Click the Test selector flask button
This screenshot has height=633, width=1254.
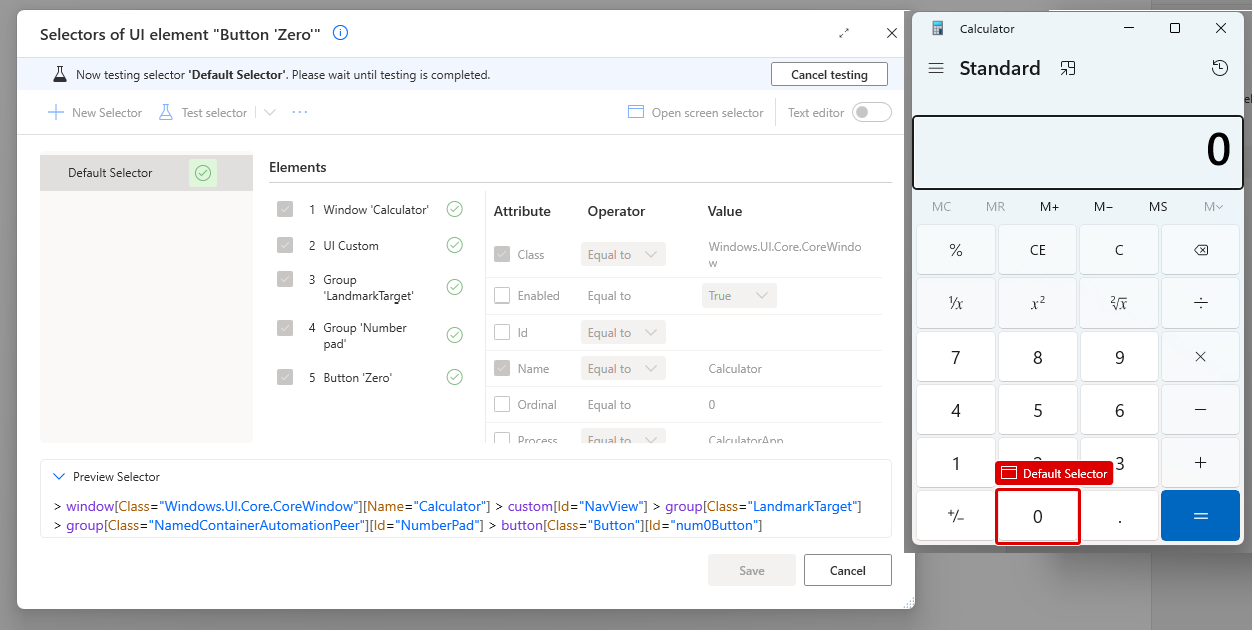(203, 113)
